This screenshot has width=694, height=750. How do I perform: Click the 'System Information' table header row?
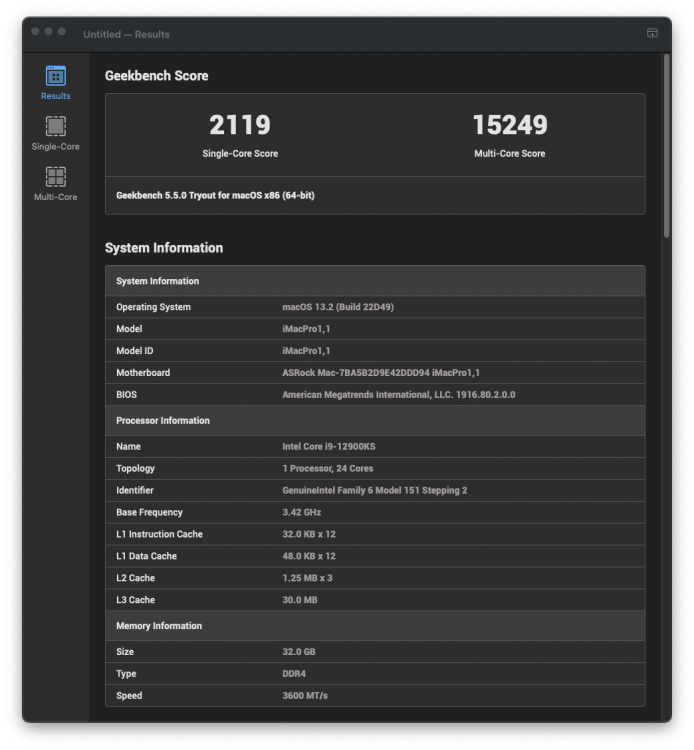(375, 281)
